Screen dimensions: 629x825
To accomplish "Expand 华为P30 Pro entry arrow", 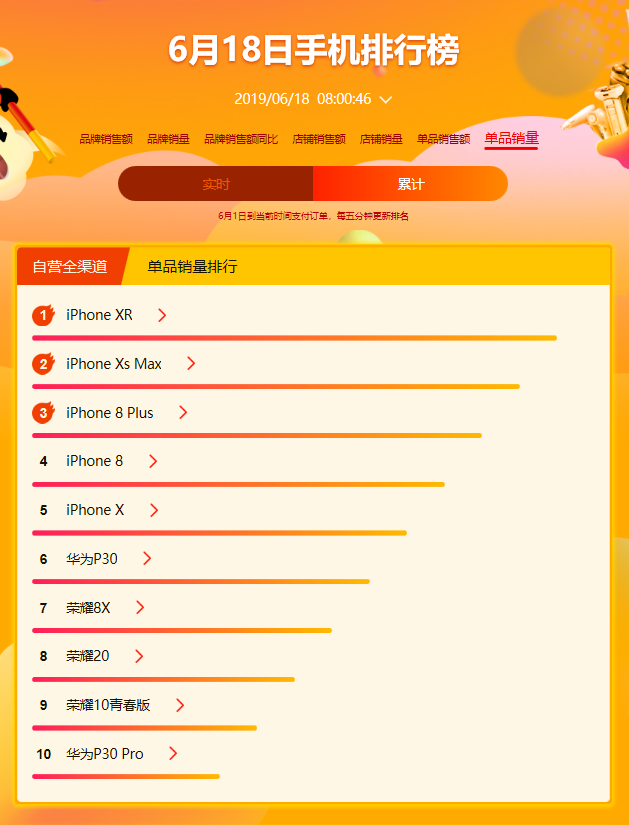I will [173, 754].
